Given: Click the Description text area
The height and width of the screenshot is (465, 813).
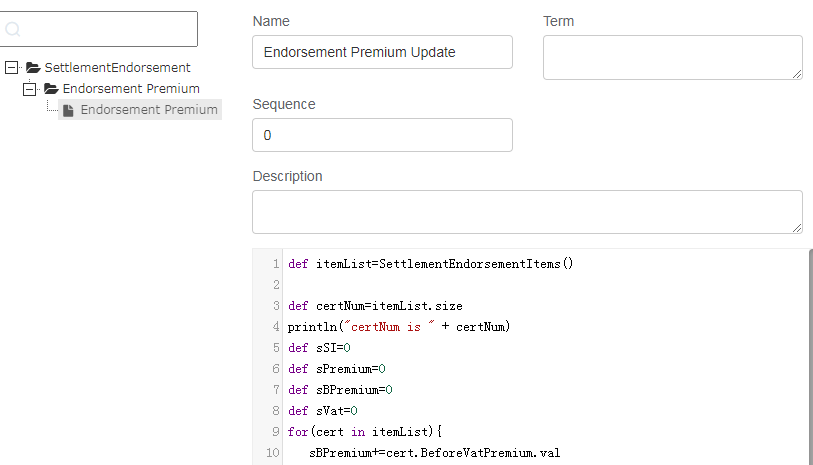Looking at the screenshot, I should 527,212.
